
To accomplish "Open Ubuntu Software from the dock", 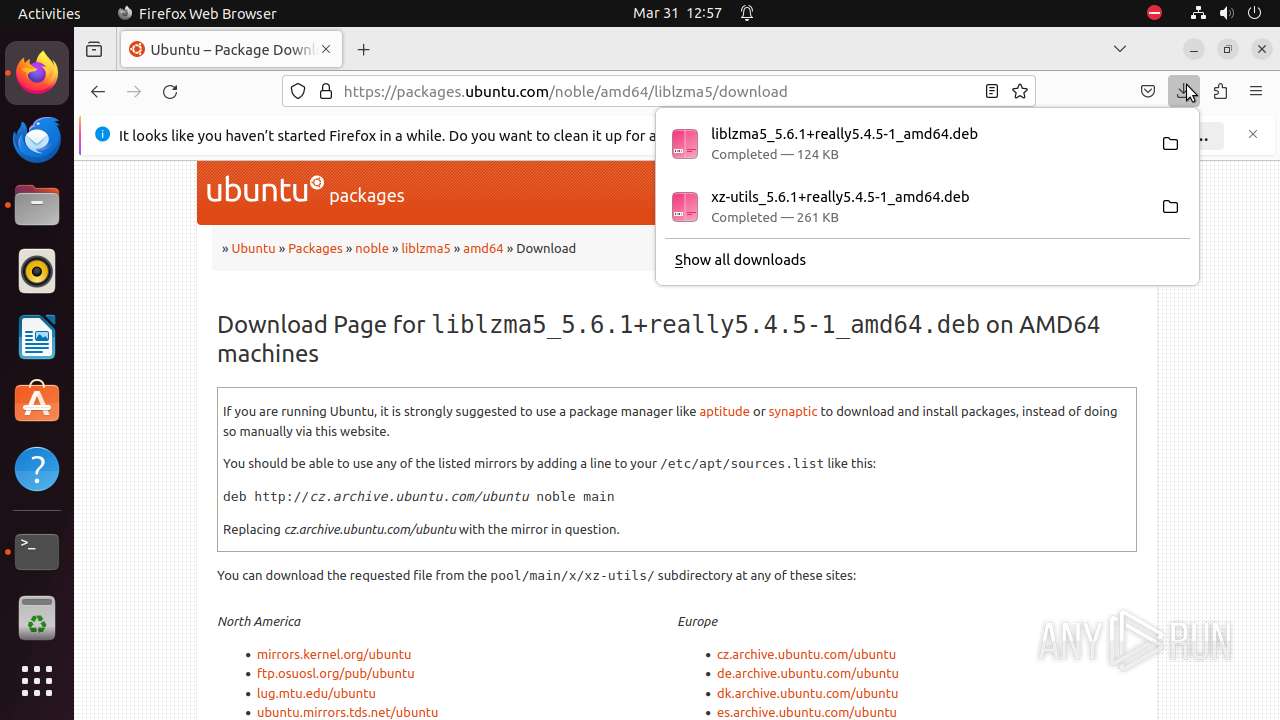I will click(x=37, y=404).
